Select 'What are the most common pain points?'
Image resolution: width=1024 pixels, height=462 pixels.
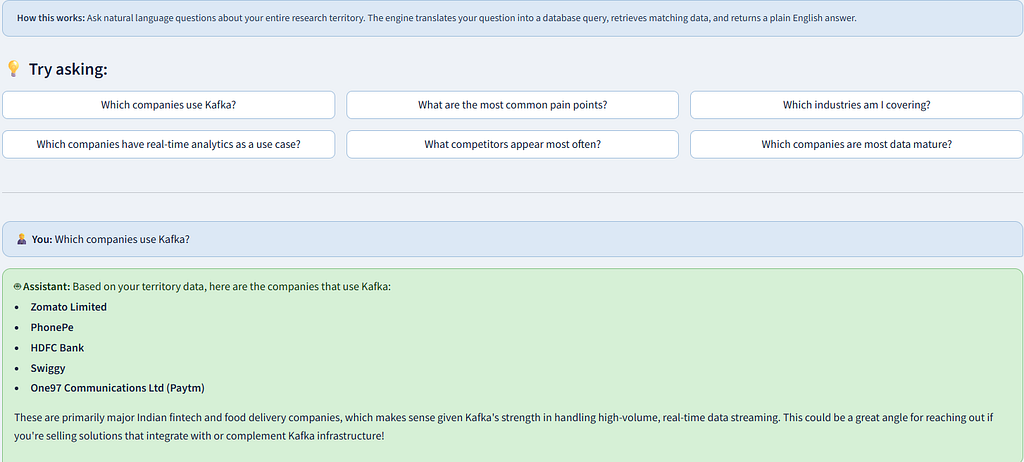point(513,105)
